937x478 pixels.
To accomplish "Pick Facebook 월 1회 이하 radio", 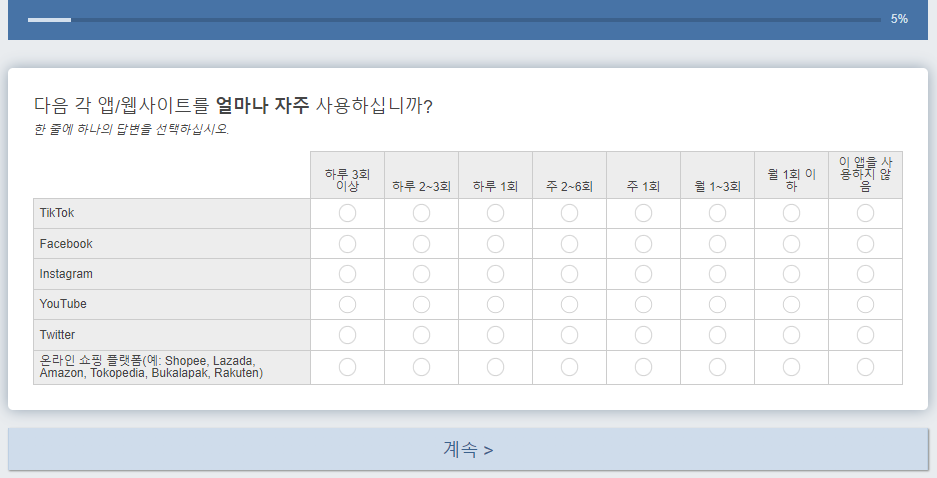I will pos(792,244).
